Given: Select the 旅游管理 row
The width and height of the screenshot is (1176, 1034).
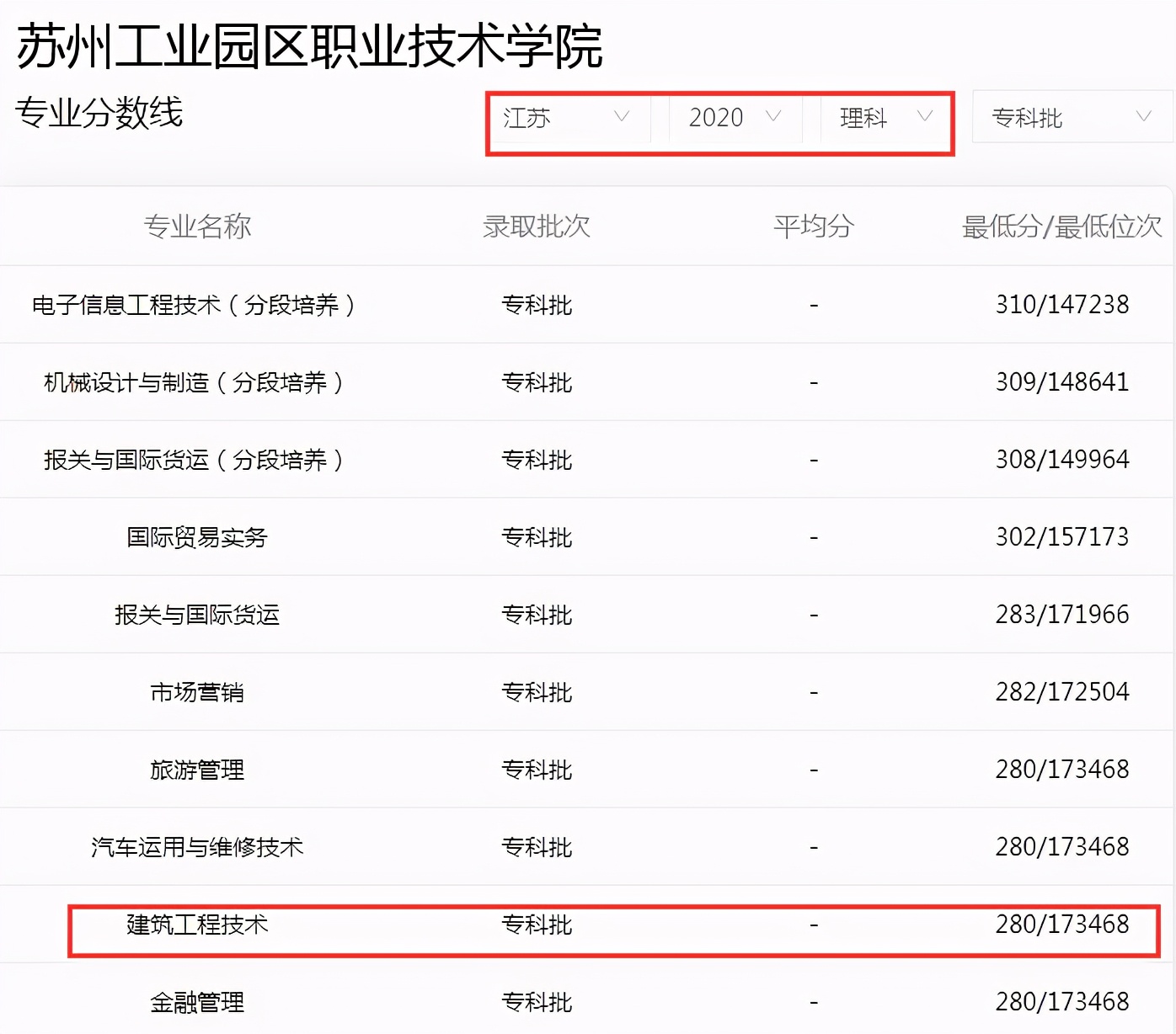Looking at the screenshot, I should [195, 769].
